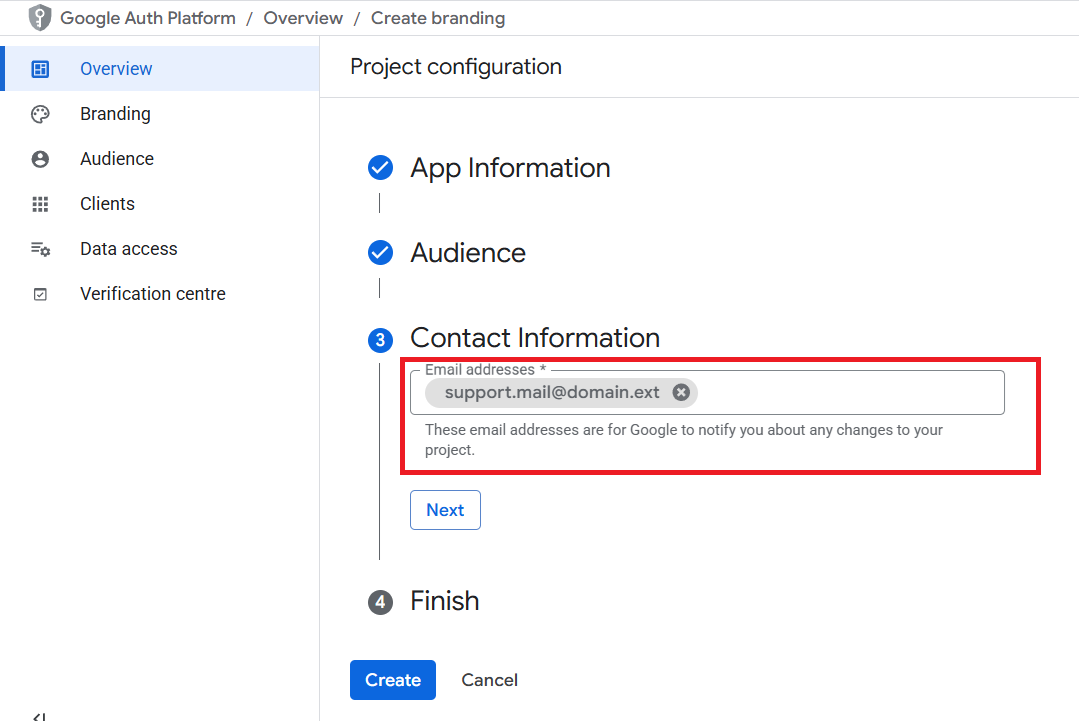The width and height of the screenshot is (1079, 721).
Task: Collapse the sidebar navigation menu
Action: [40, 716]
